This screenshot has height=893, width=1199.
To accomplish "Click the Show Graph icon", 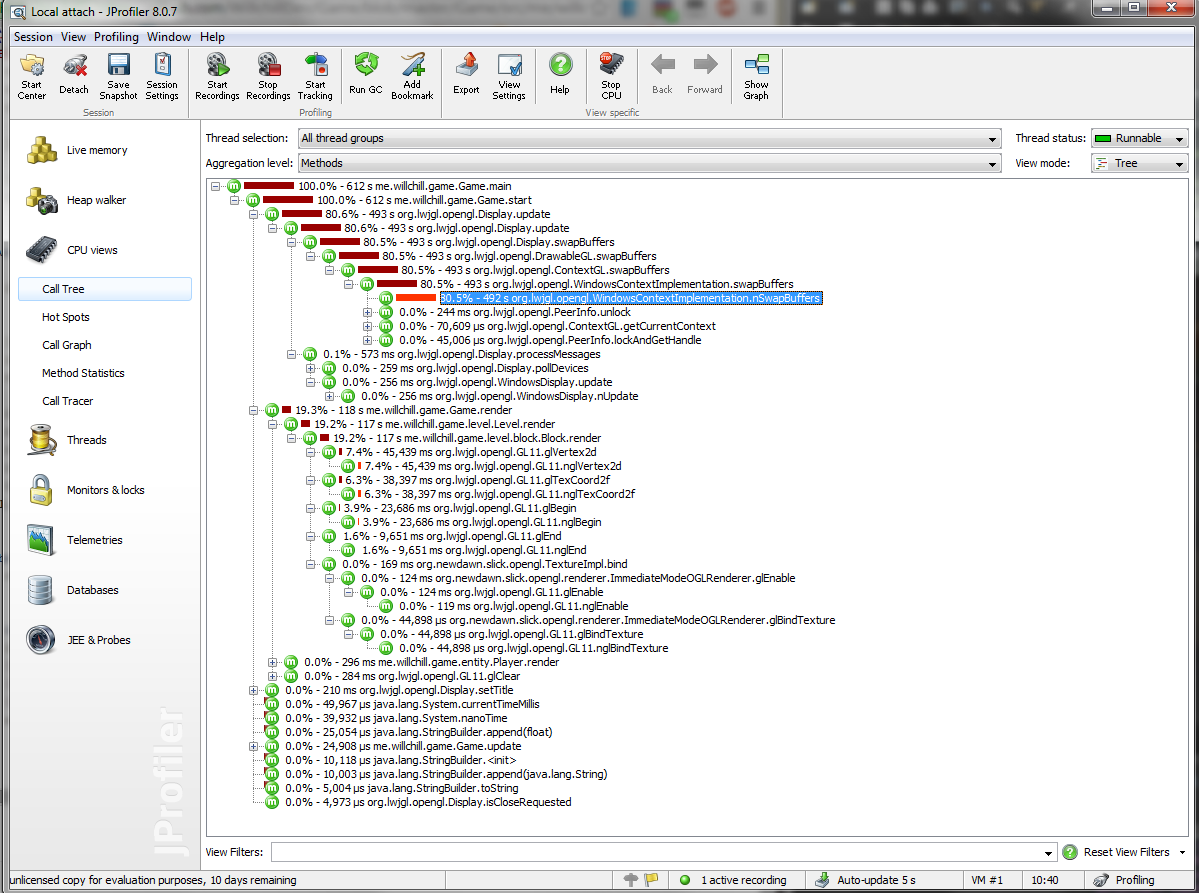I will [756, 76].
